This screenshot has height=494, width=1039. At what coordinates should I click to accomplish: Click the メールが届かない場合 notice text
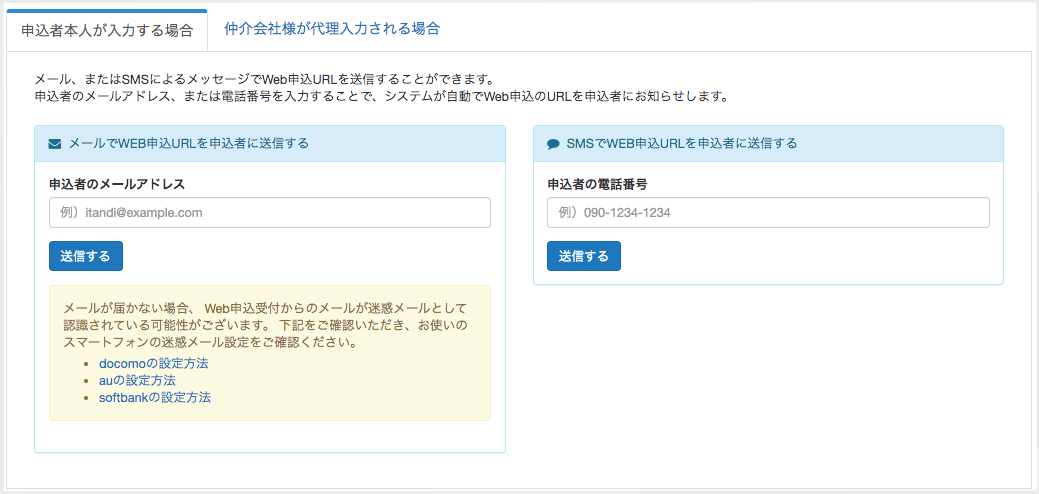(x=266, y=326)
